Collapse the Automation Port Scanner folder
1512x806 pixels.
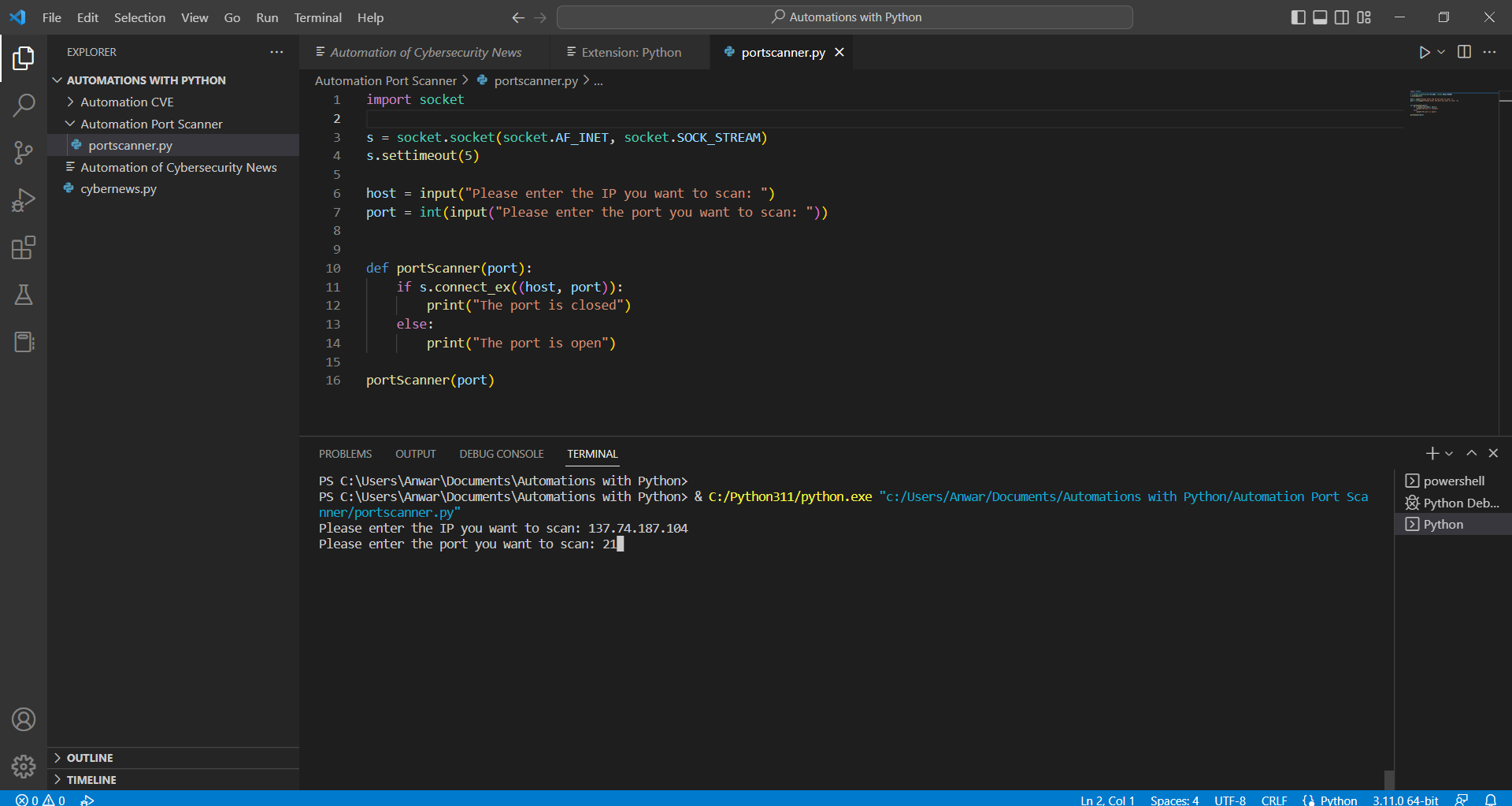[x=173, y=124]
